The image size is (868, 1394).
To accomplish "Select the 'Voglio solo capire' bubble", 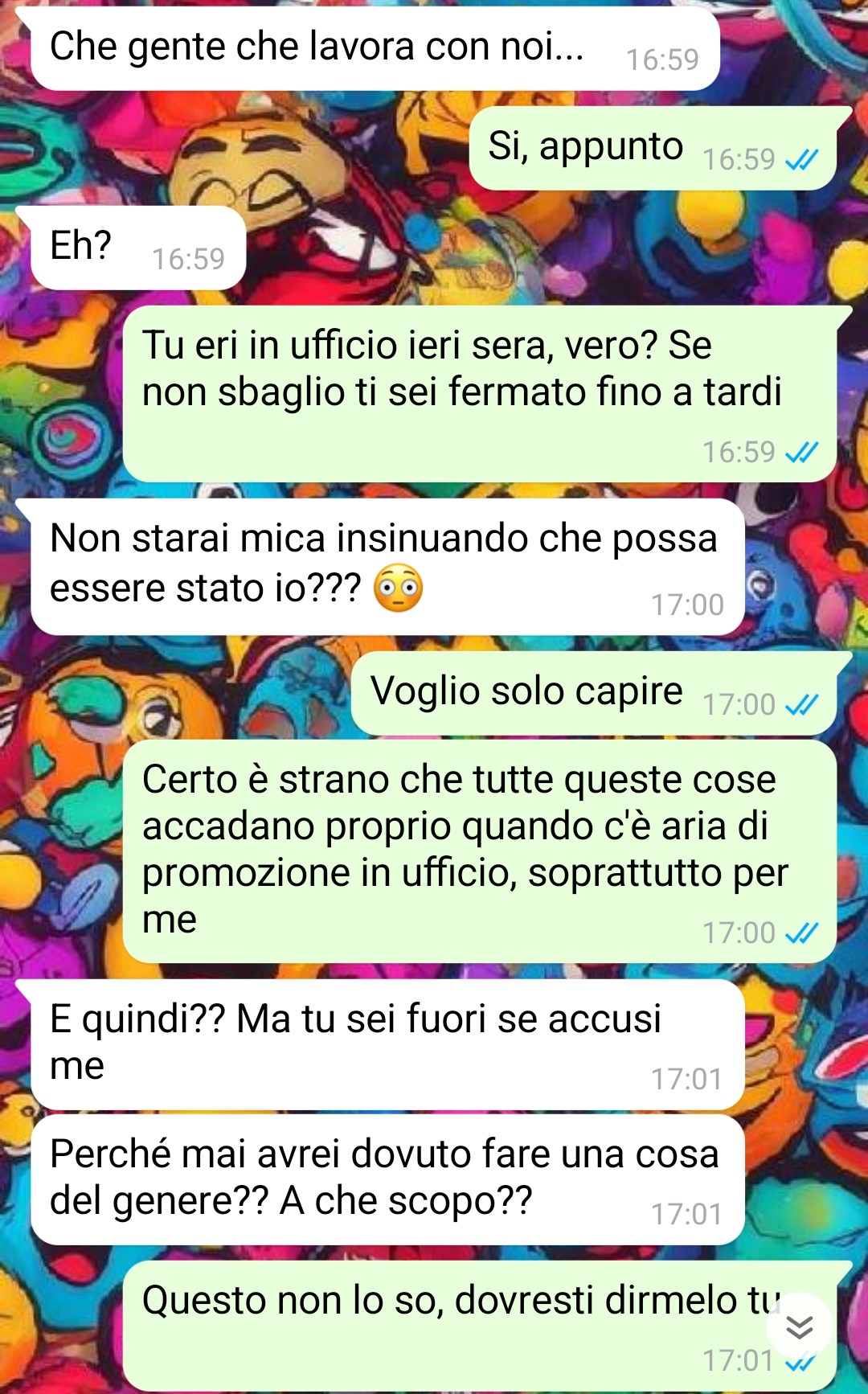I will [x=594, y=693].
